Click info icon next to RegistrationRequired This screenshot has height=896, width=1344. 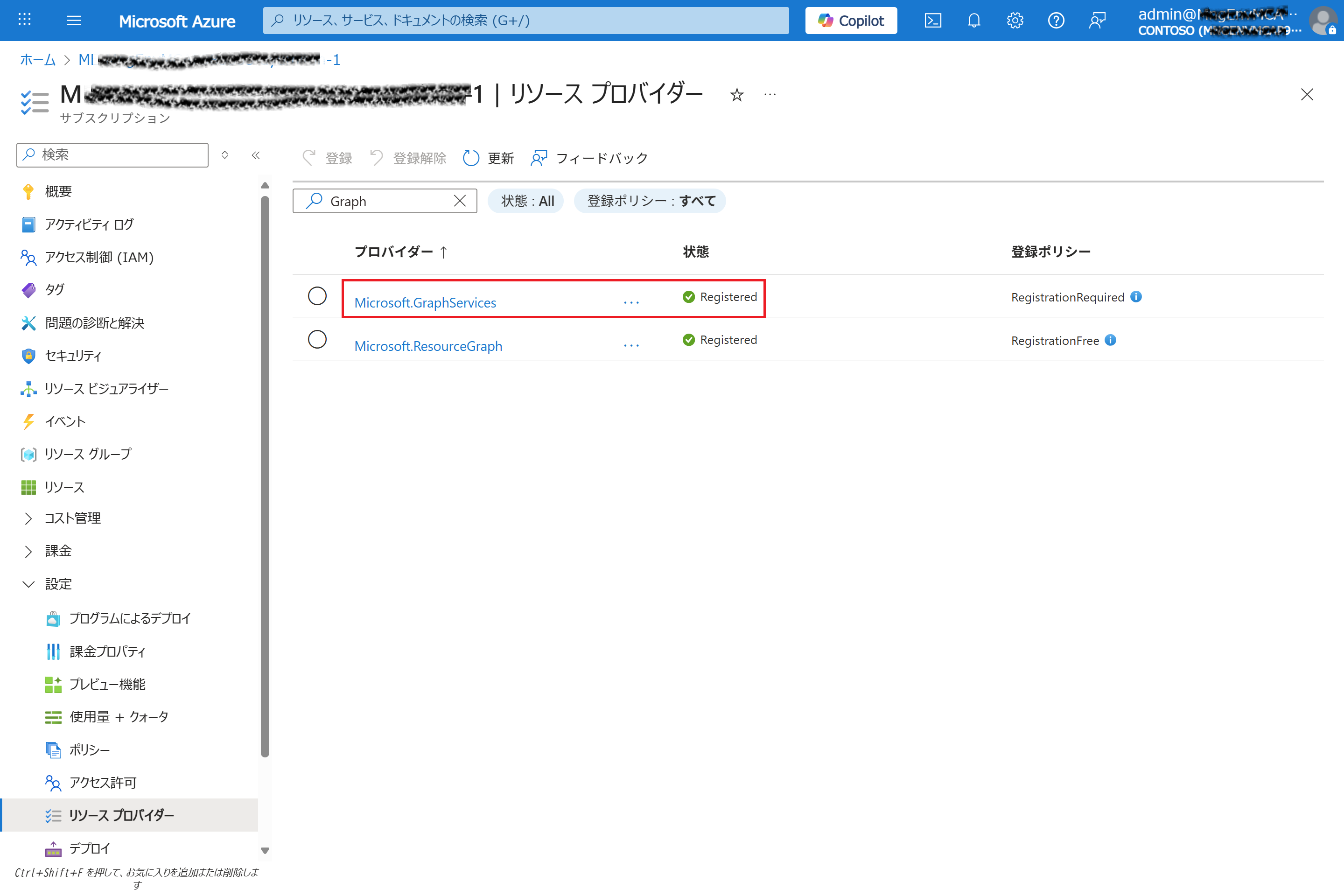point(1136,297)
